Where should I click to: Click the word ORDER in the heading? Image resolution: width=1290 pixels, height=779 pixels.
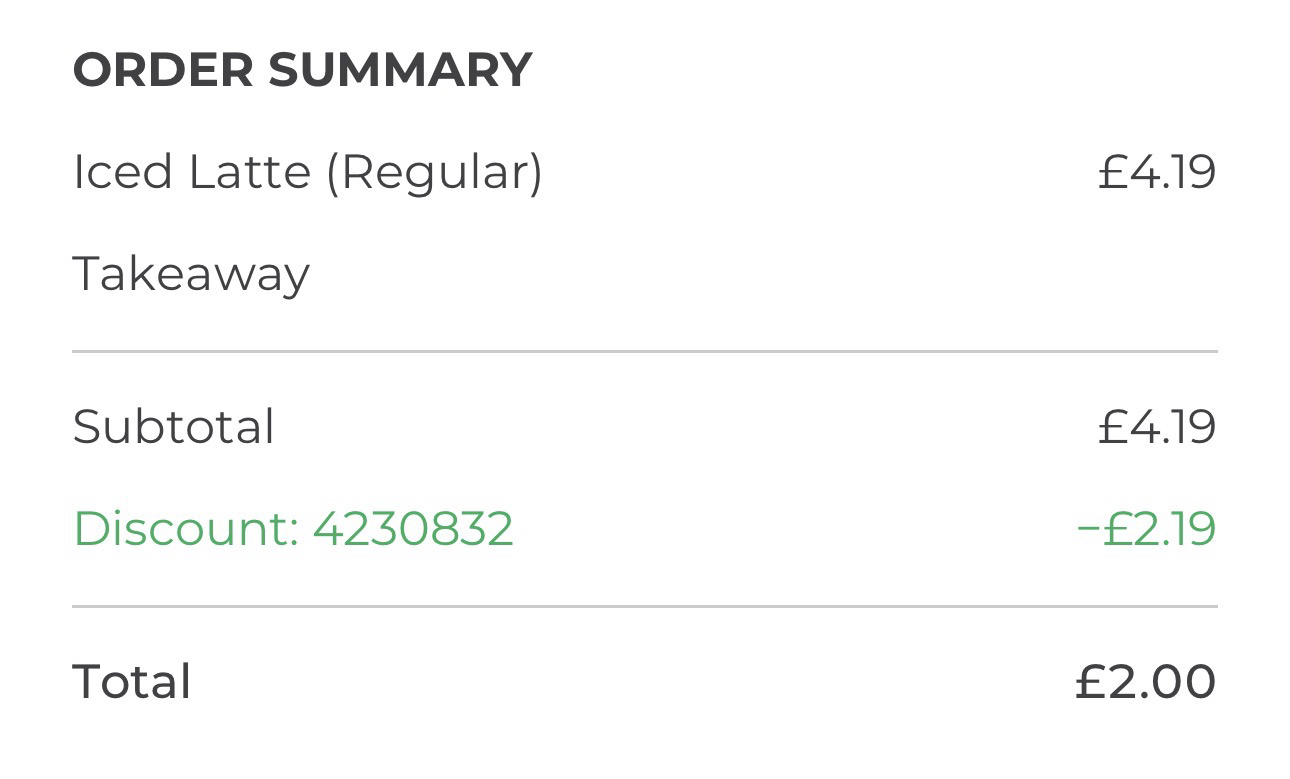pyautogui.click(x=163, y=70)
